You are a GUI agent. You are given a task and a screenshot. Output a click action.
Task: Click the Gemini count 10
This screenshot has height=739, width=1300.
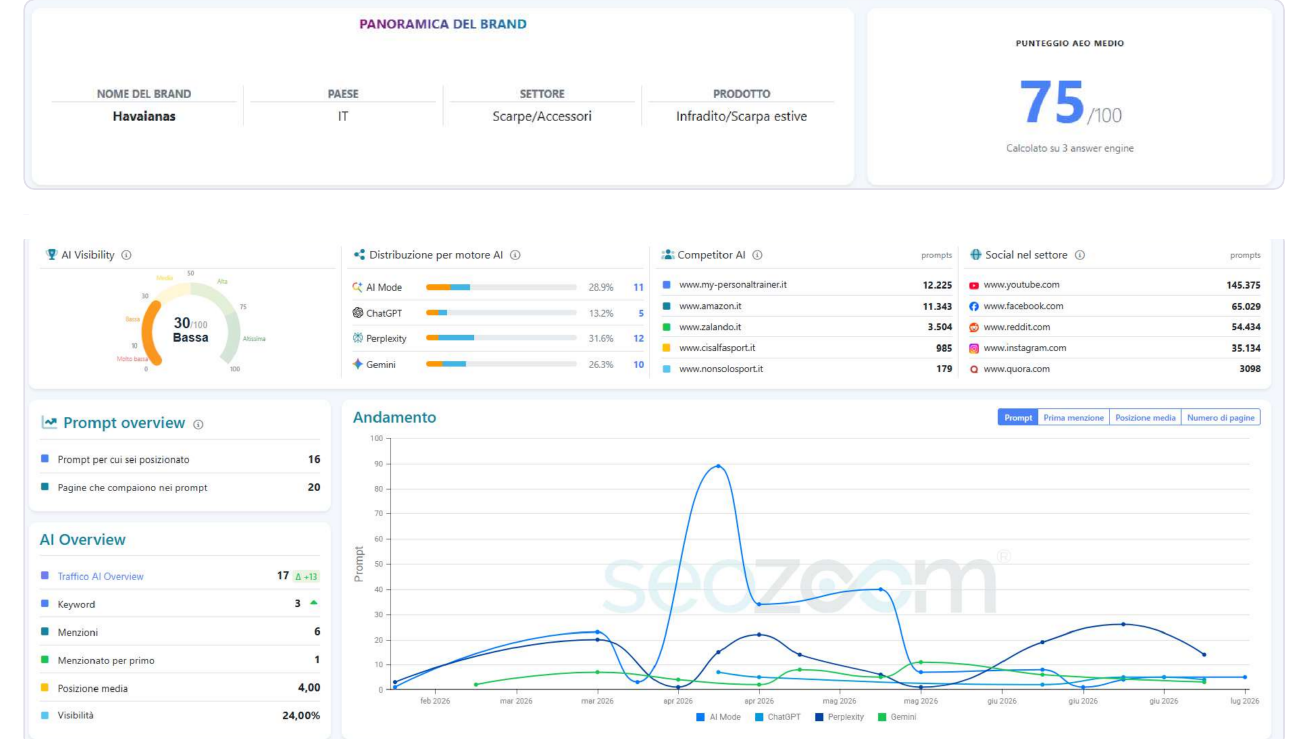point(638,364)
